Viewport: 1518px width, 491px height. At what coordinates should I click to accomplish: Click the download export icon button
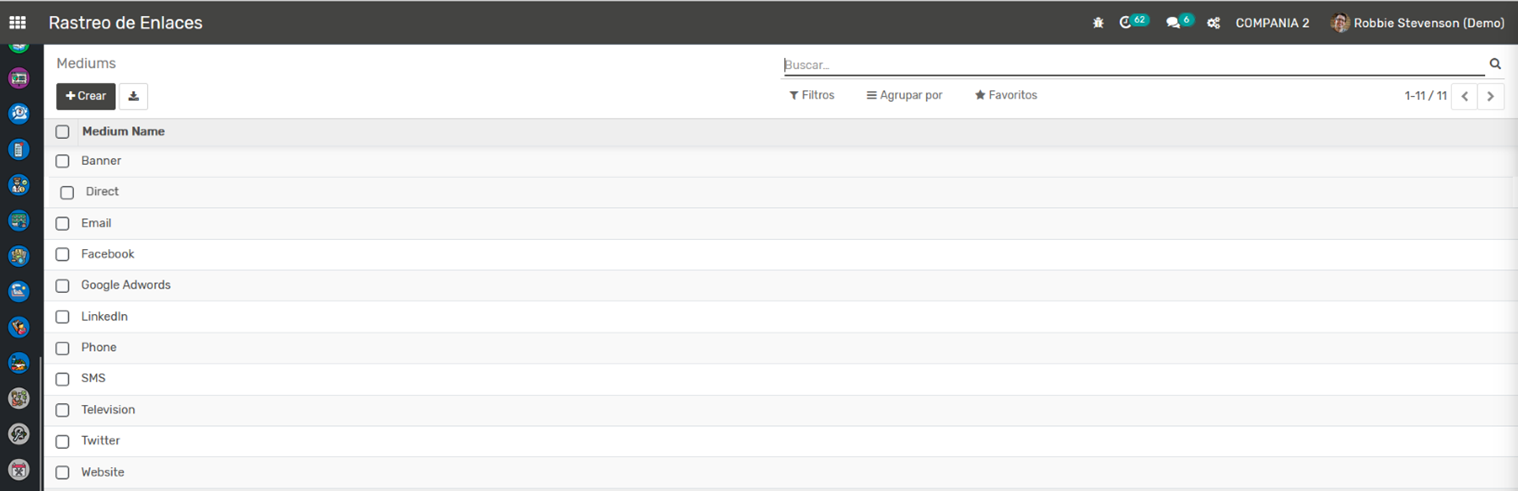pos(133,96)
